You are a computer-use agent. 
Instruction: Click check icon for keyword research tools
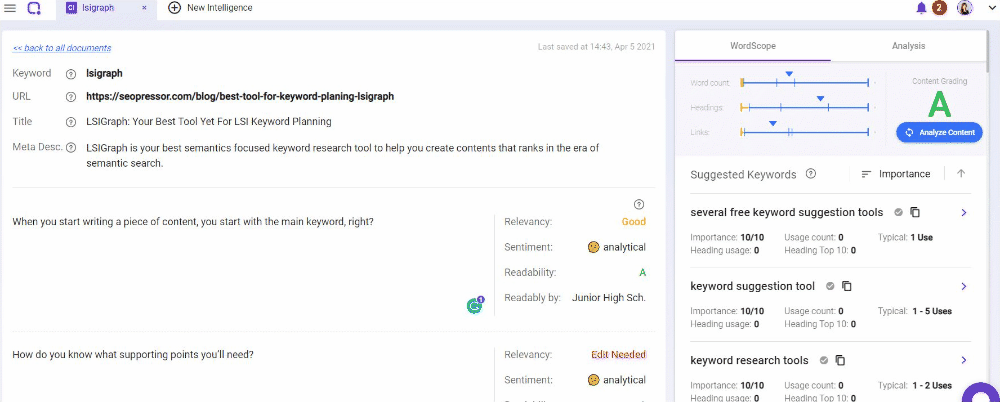(823, 361)
